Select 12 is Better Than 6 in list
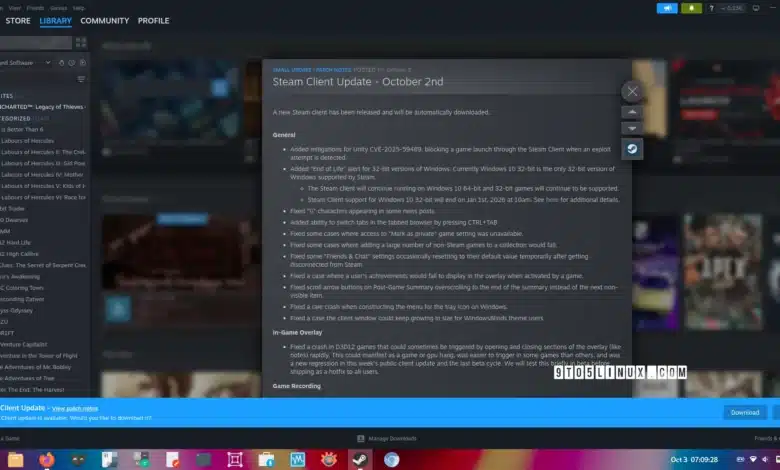Image resolution: width=780 pixels, height=470 pixels. (22, 129)
